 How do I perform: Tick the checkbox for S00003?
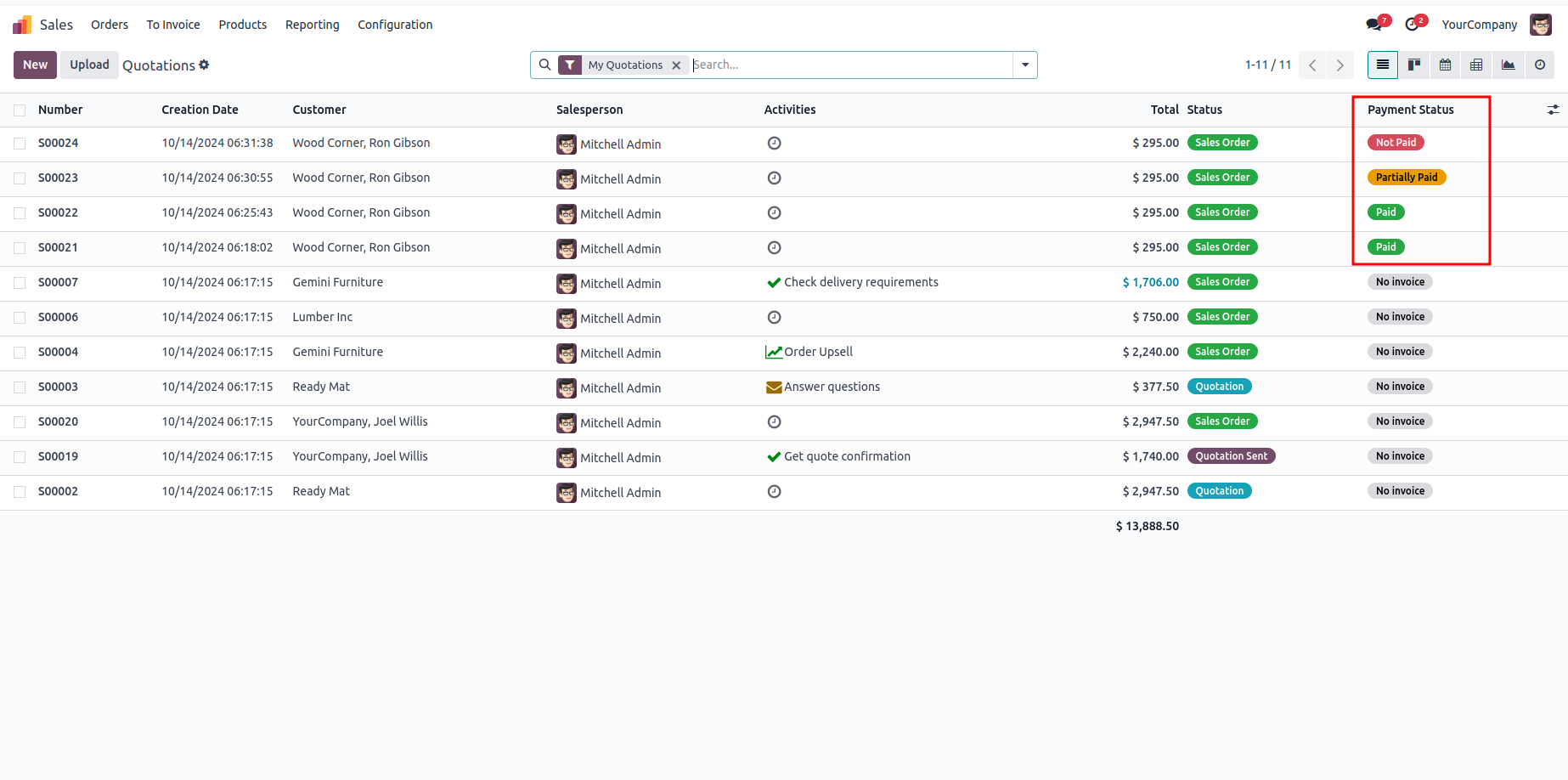(20, 387)
